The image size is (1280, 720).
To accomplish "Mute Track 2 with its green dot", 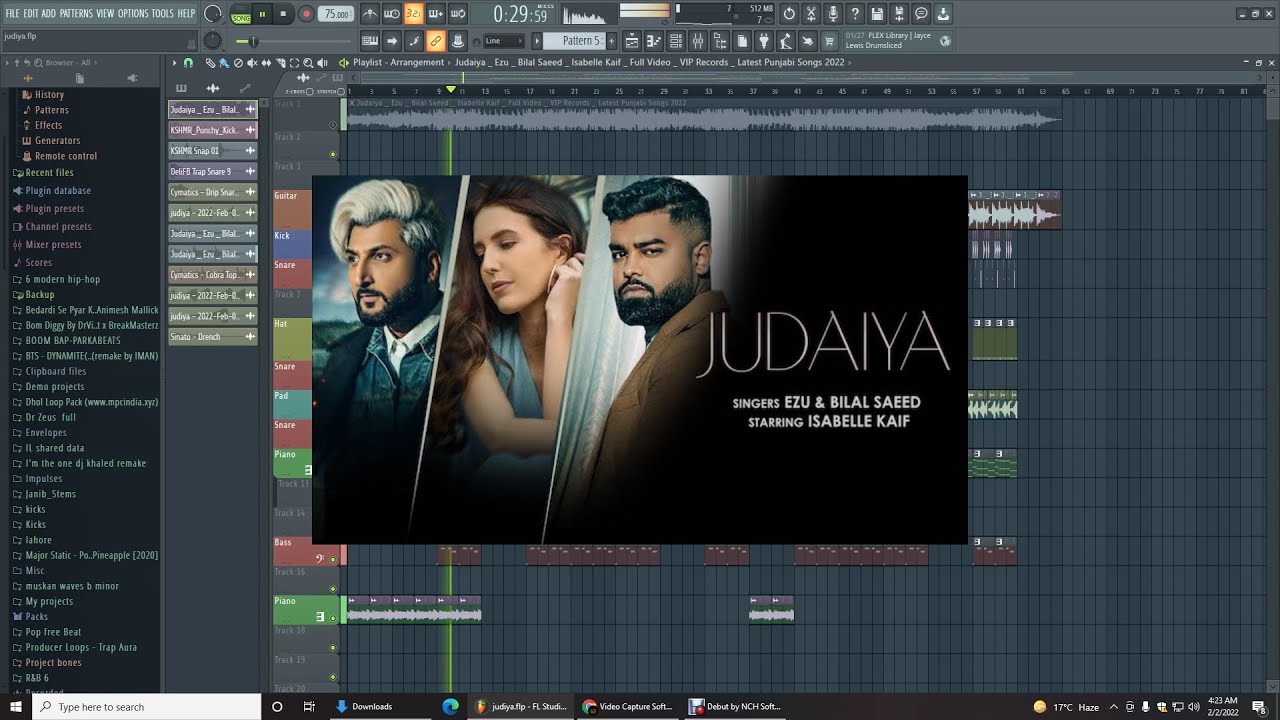I will pos(333,154).
